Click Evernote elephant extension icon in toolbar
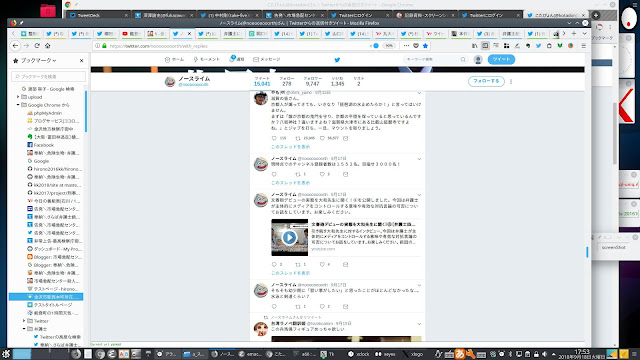 (x=528, y=46)
